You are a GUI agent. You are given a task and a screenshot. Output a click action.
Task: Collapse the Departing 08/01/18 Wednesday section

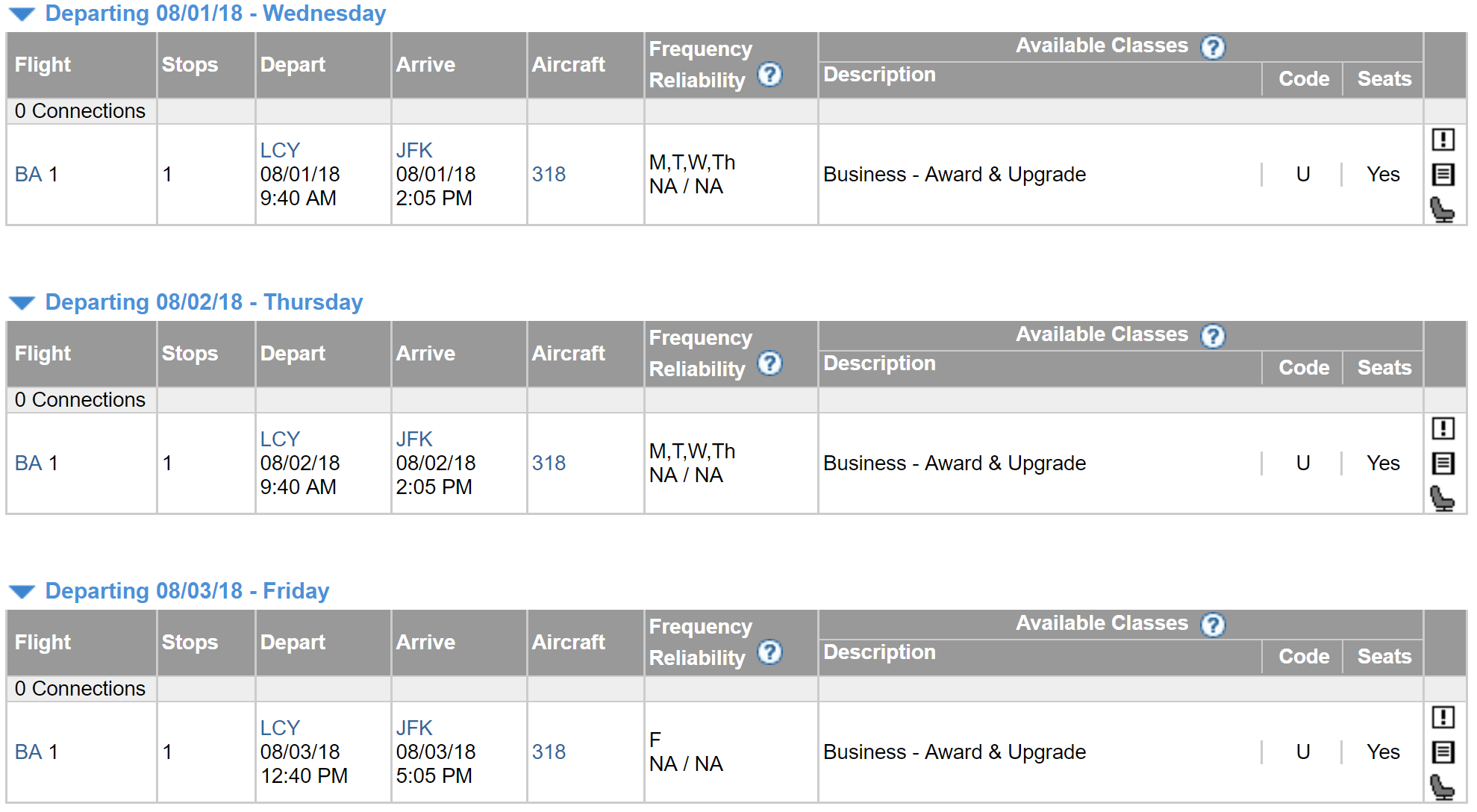pyautogui.click(x=22, y=14)
